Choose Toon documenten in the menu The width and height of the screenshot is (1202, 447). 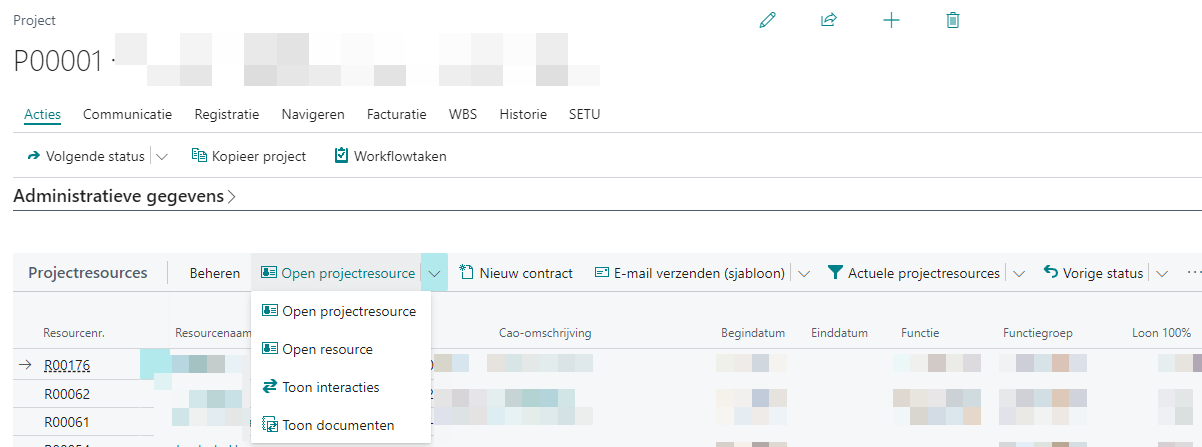pos(338,425)
